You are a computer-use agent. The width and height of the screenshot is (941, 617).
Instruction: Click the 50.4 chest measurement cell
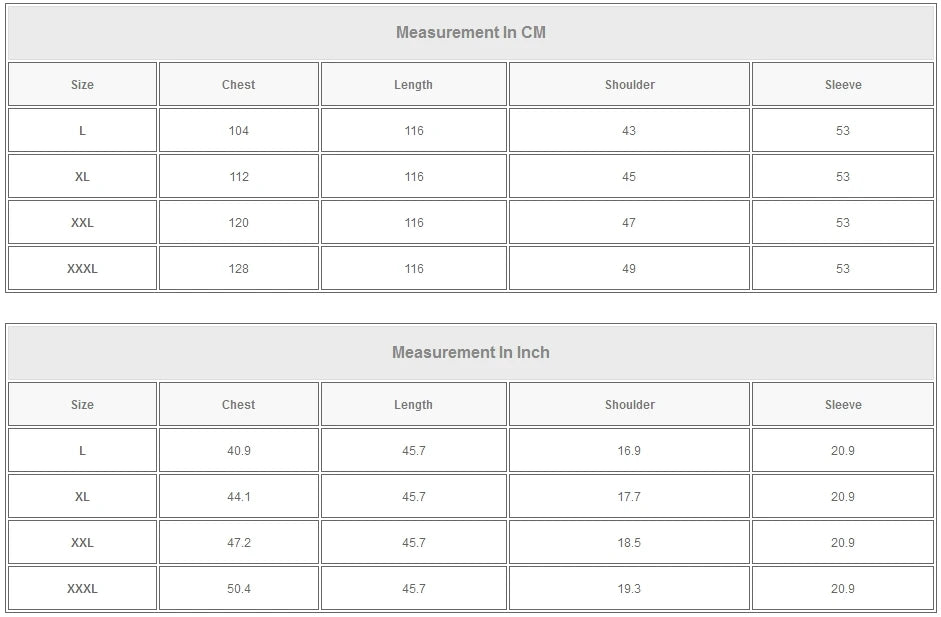coord(238,589)
